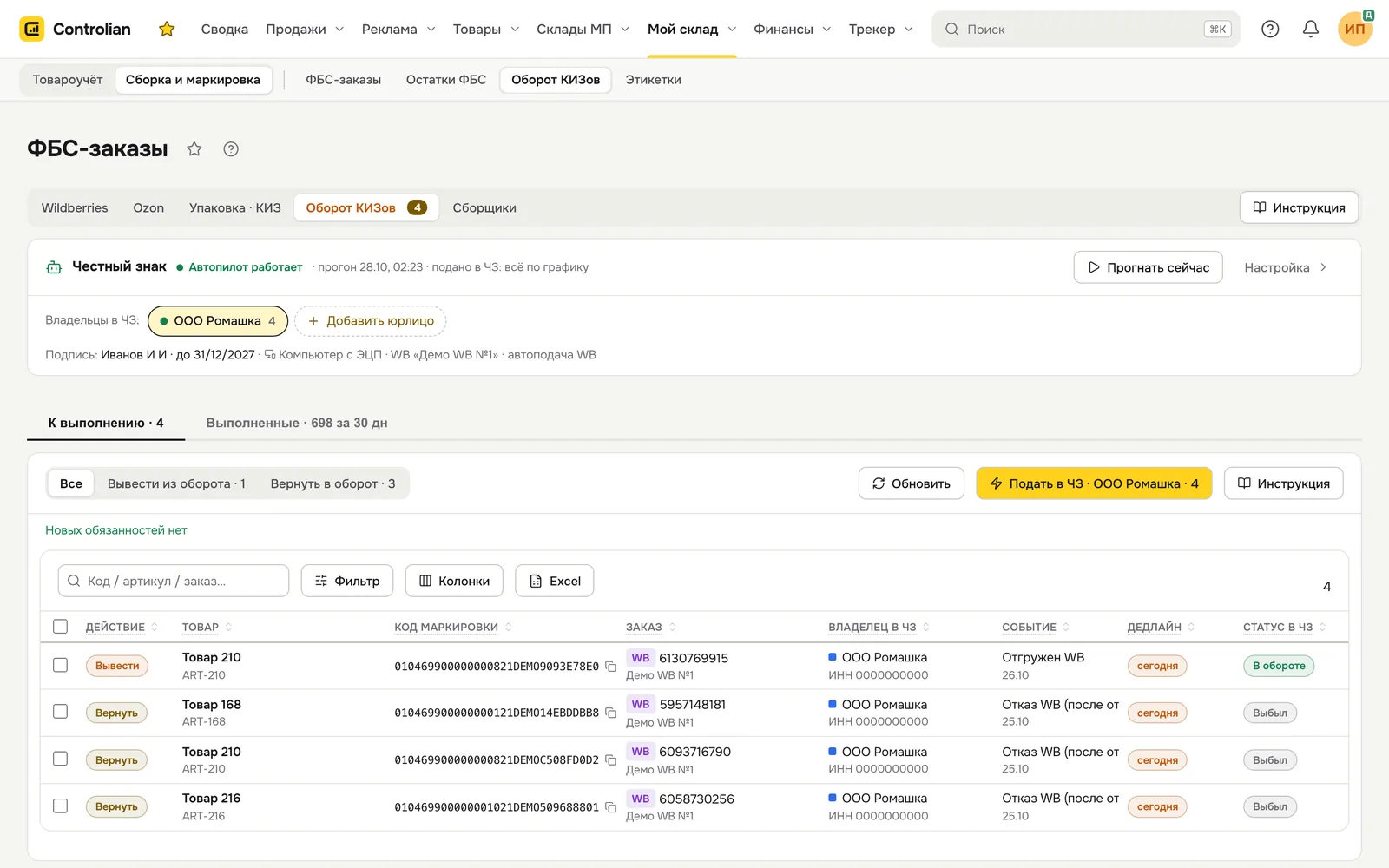This screenshot has width=1389, height=868.
Task: Sort by Код маркировки column
Action: coord(453,627)
